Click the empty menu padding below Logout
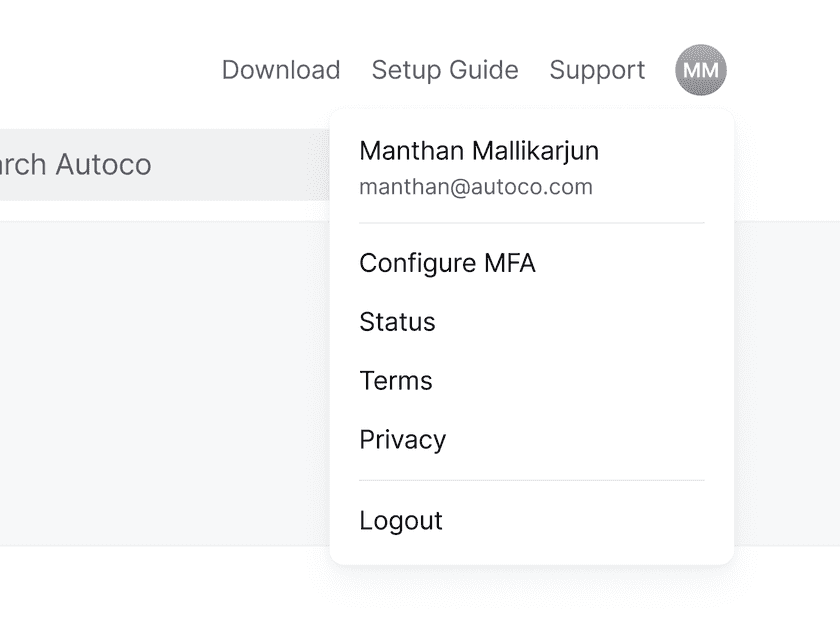Screen dimensions: 840x634 pos(531,553)
